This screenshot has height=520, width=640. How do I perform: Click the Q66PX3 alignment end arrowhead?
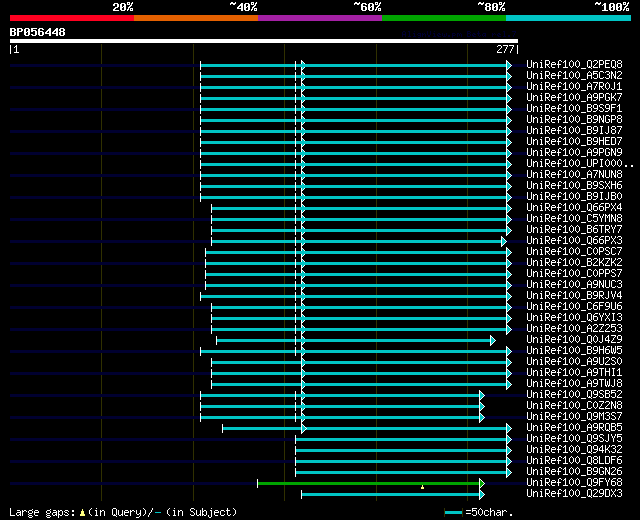point(504,241)
